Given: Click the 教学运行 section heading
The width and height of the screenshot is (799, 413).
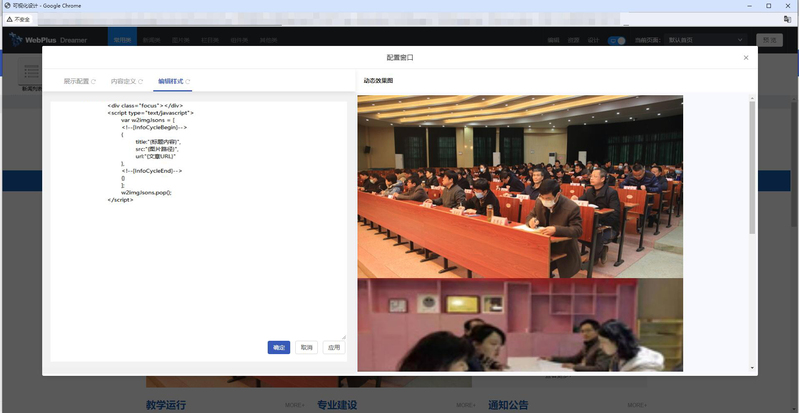Looking at the screenshot, I should [x=166, y=405].
